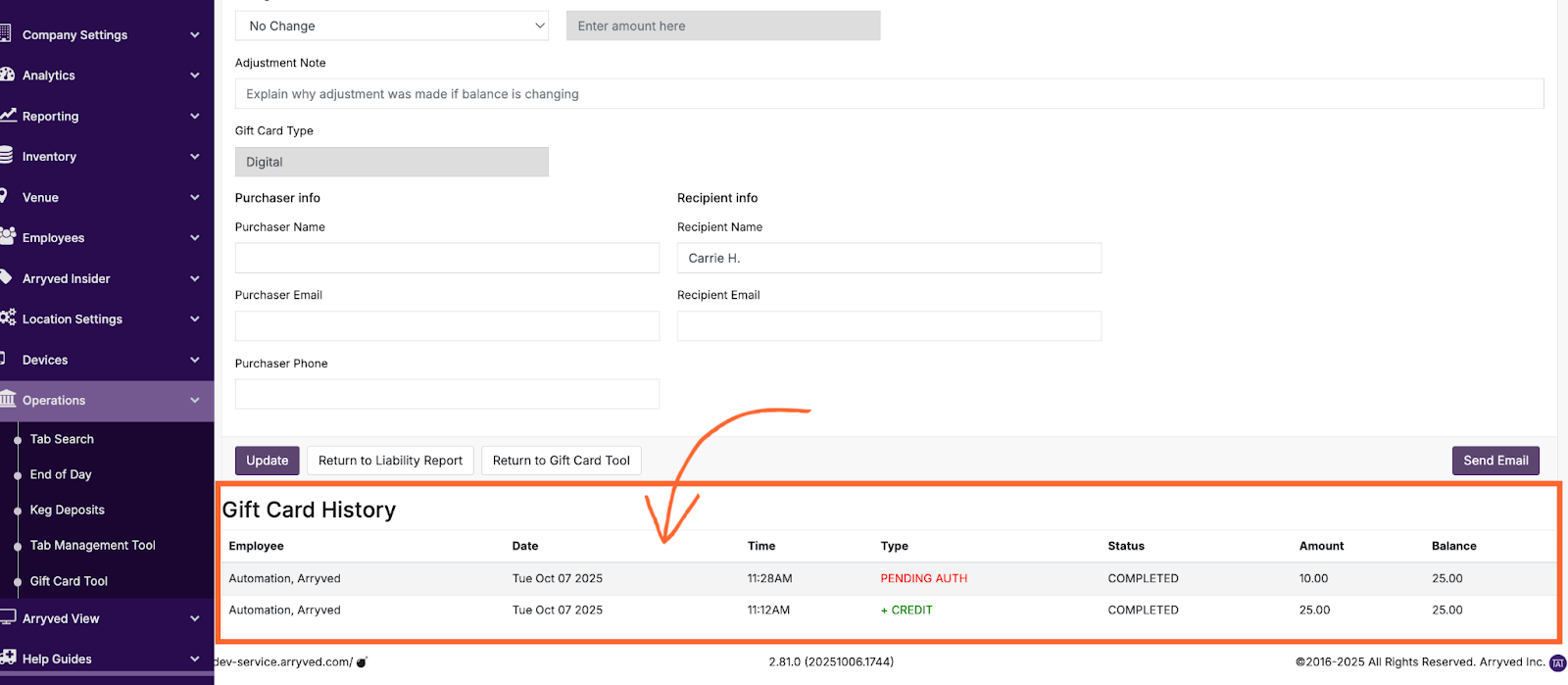Click the Inventory stack icon

pyautogui.click(x=7, y=156)
